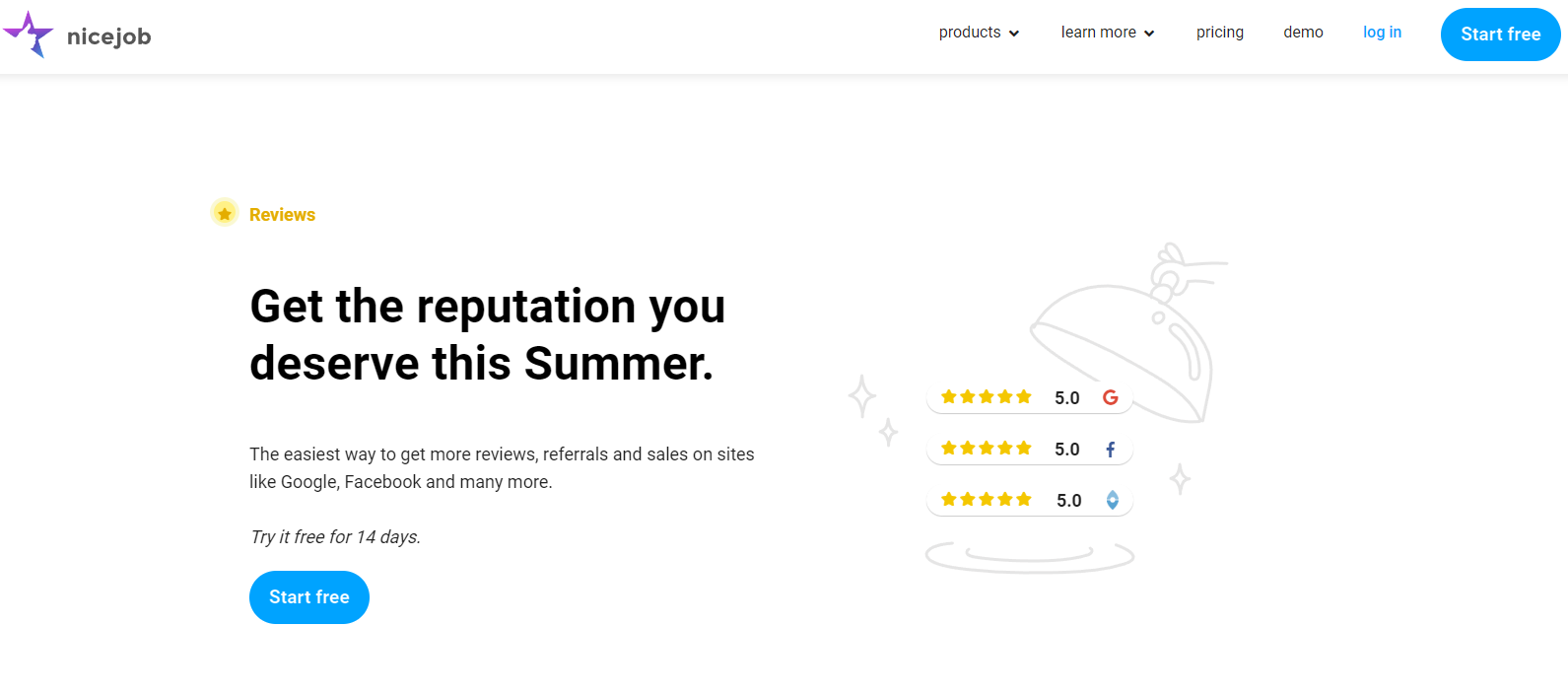Click the fifth star in the bottom rating row
The image size is (1568, 696).
tap(1023, 498)
